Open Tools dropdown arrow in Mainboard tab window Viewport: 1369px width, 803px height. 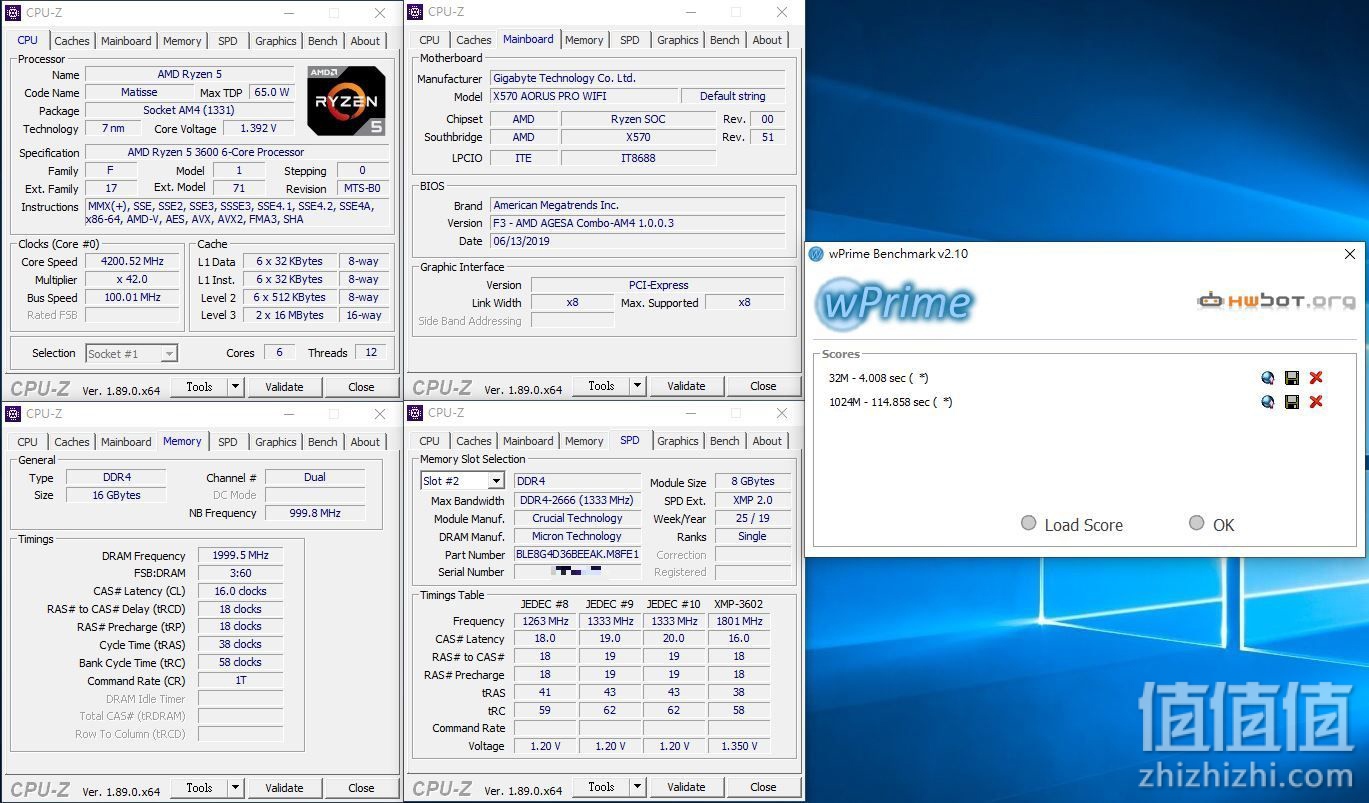click(638, 386)
